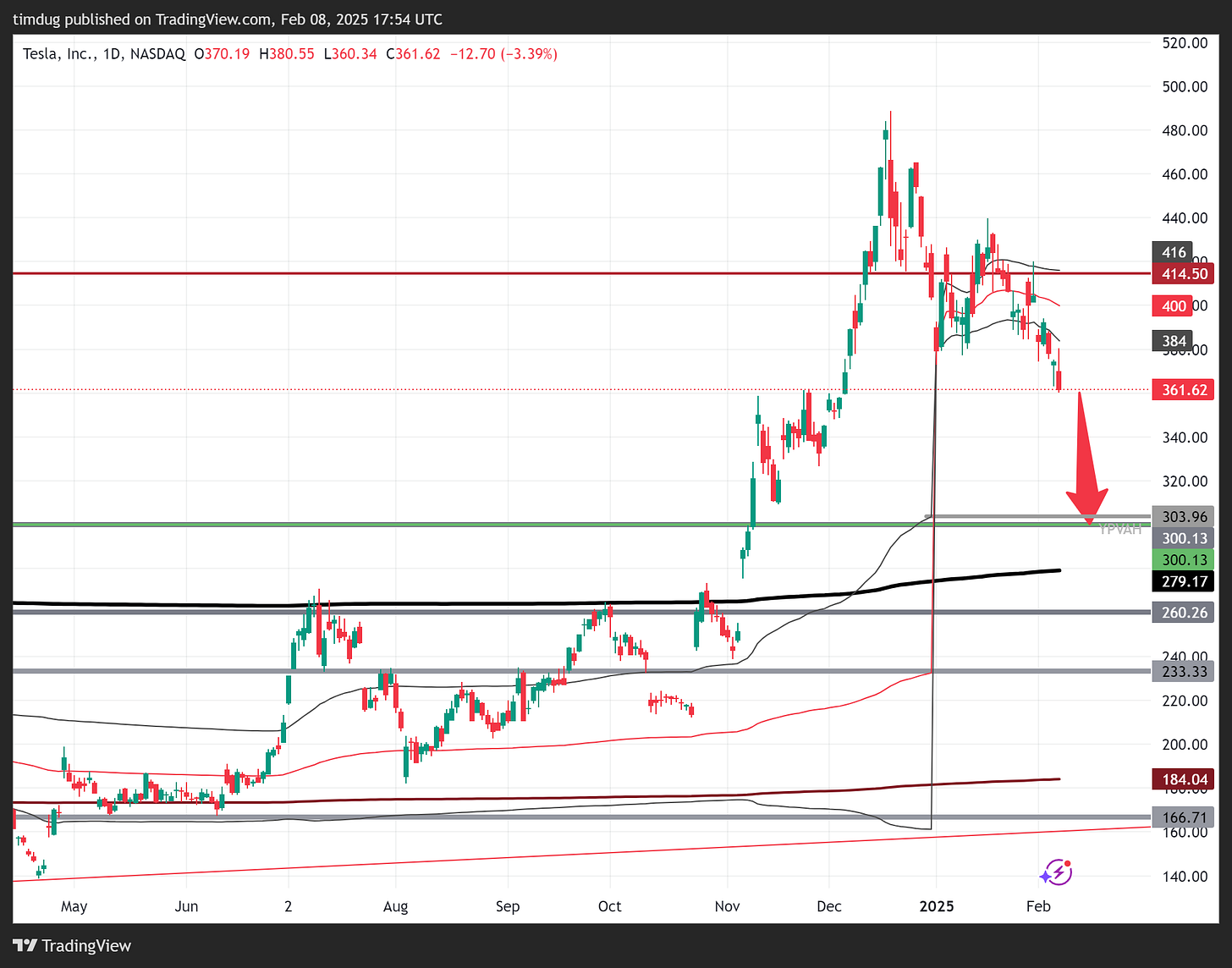Click the low value L360.34
1232x968 pixels.
tap(350, 54)
